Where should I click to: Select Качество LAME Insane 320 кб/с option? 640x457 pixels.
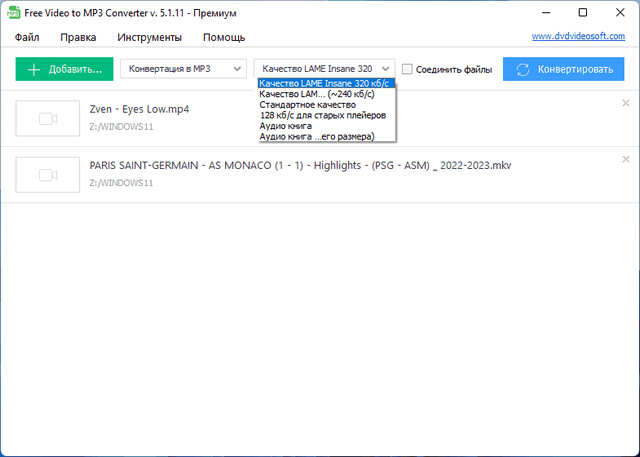coord(325,84)
